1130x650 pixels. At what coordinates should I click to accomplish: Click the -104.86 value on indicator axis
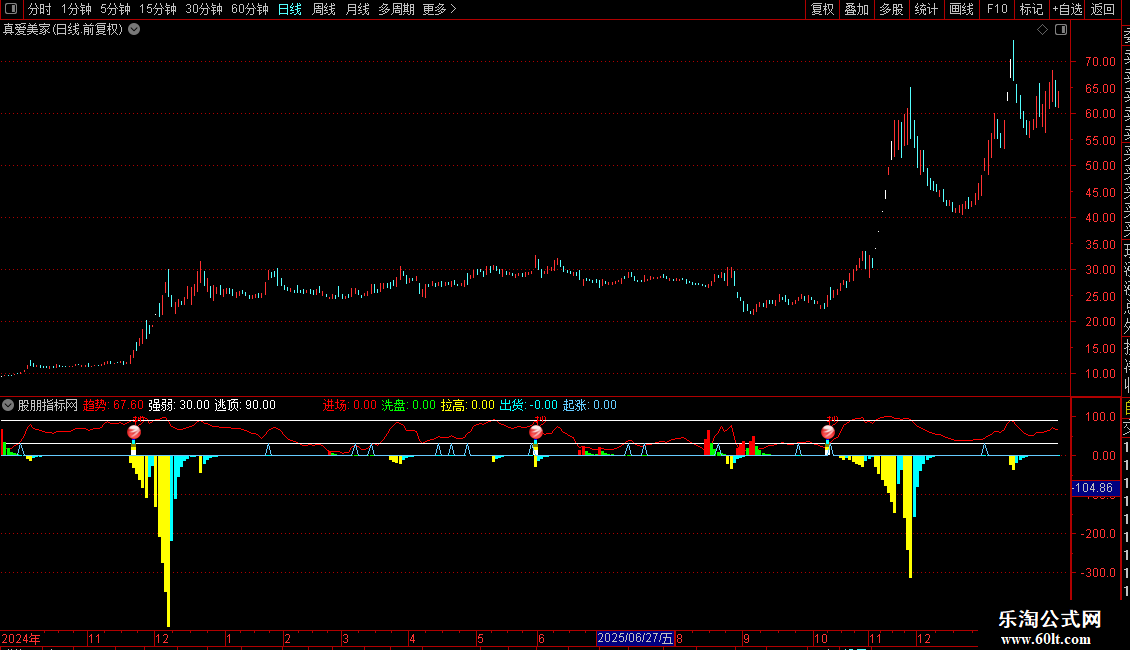pos(1093,488)
